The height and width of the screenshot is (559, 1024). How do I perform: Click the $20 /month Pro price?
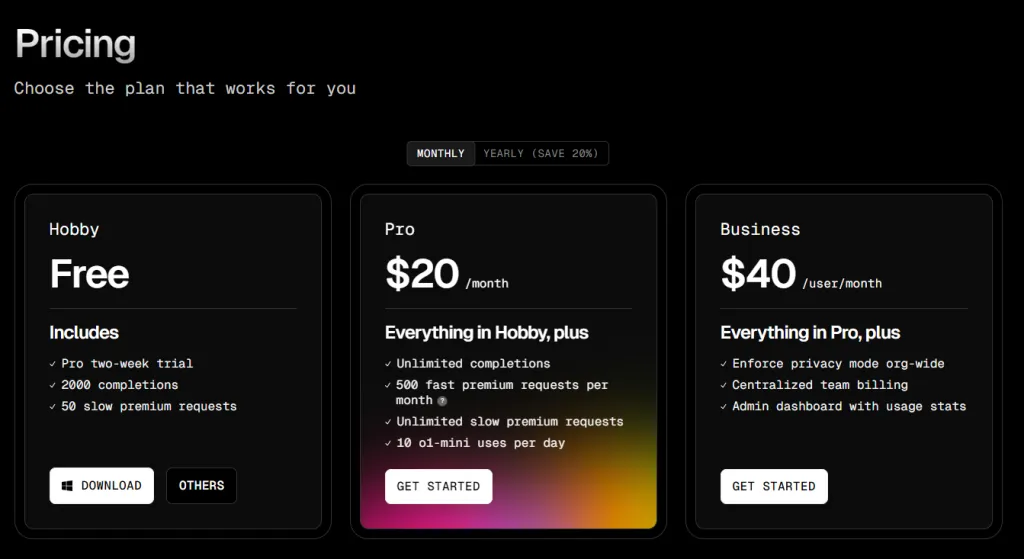click(447, 274)
